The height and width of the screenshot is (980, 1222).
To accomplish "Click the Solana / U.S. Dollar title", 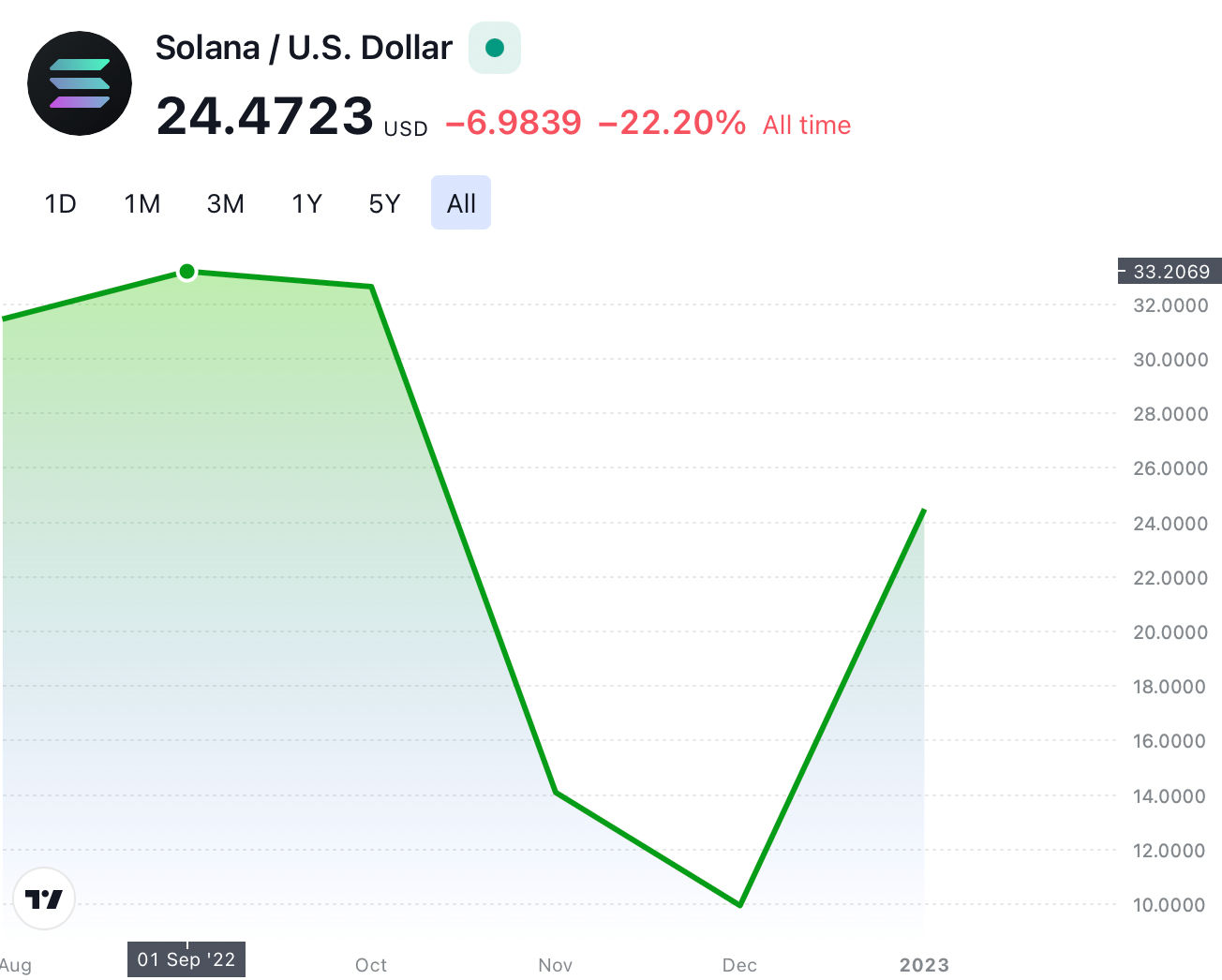I will 304,48.
